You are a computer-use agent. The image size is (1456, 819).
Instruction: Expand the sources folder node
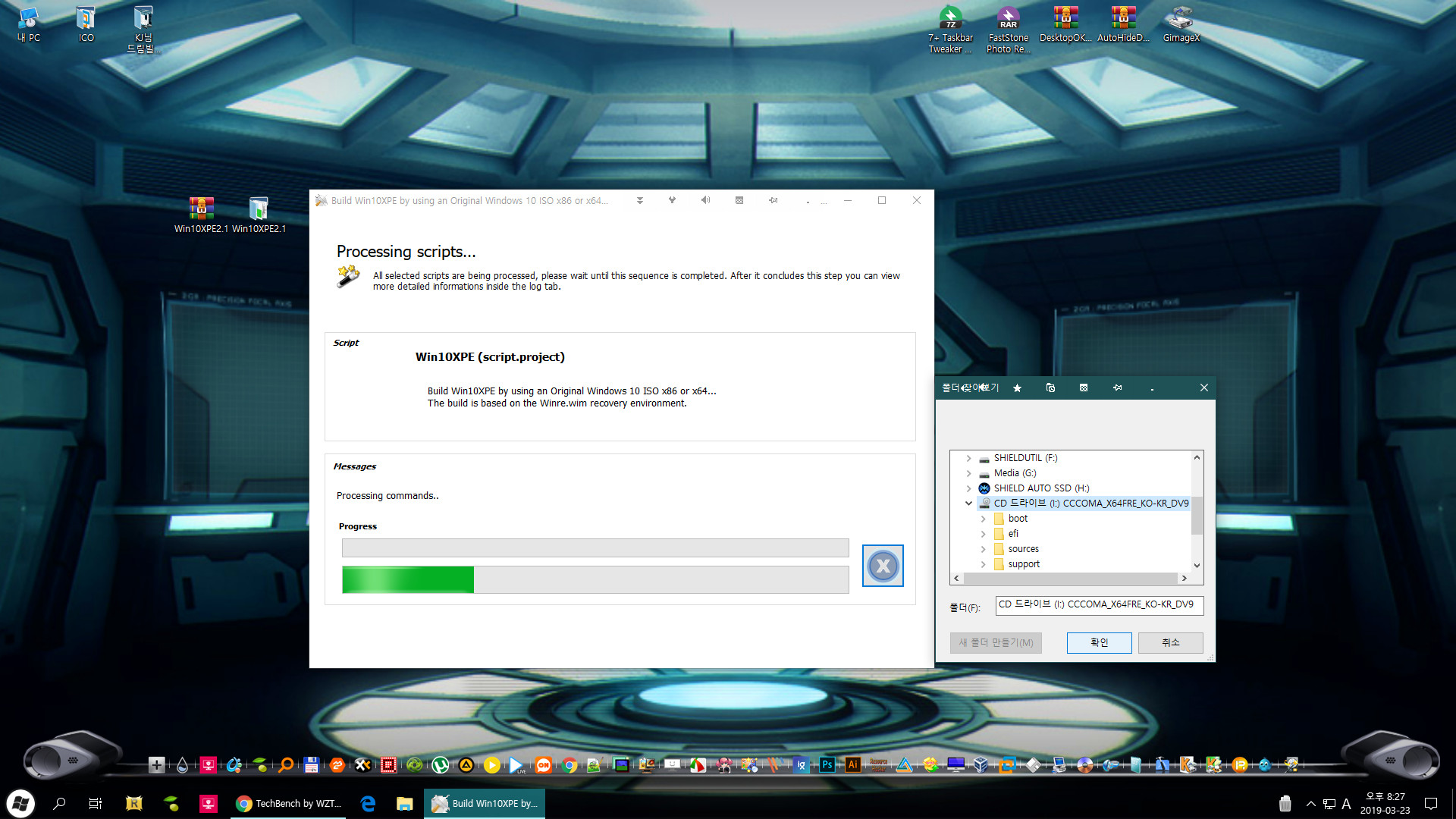pos(983,549)
